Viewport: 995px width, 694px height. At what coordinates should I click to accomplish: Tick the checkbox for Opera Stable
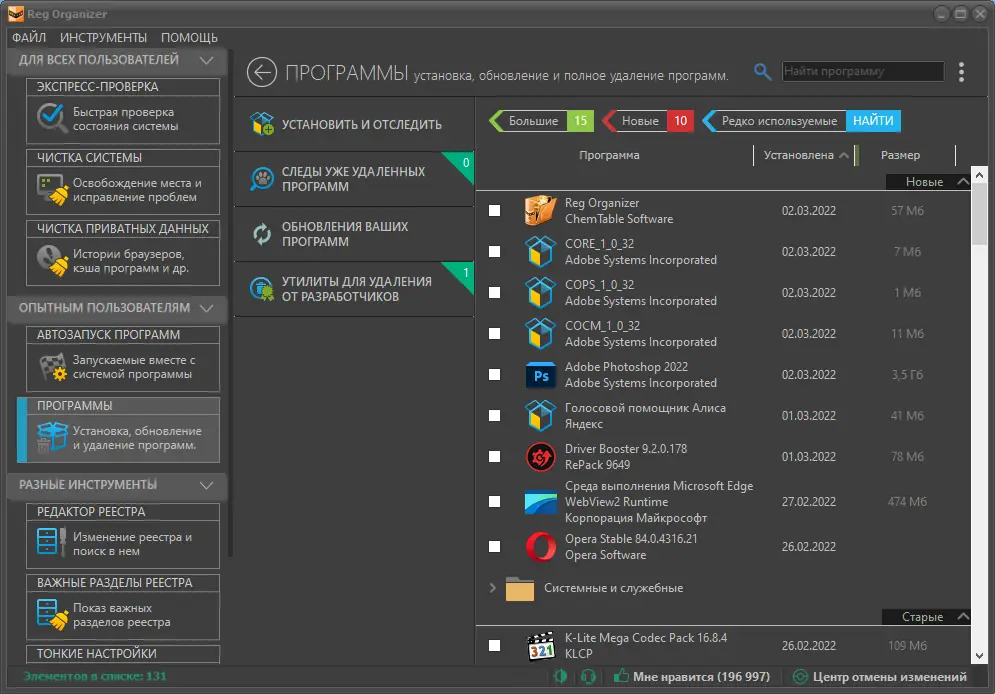(x=494, y=547)
